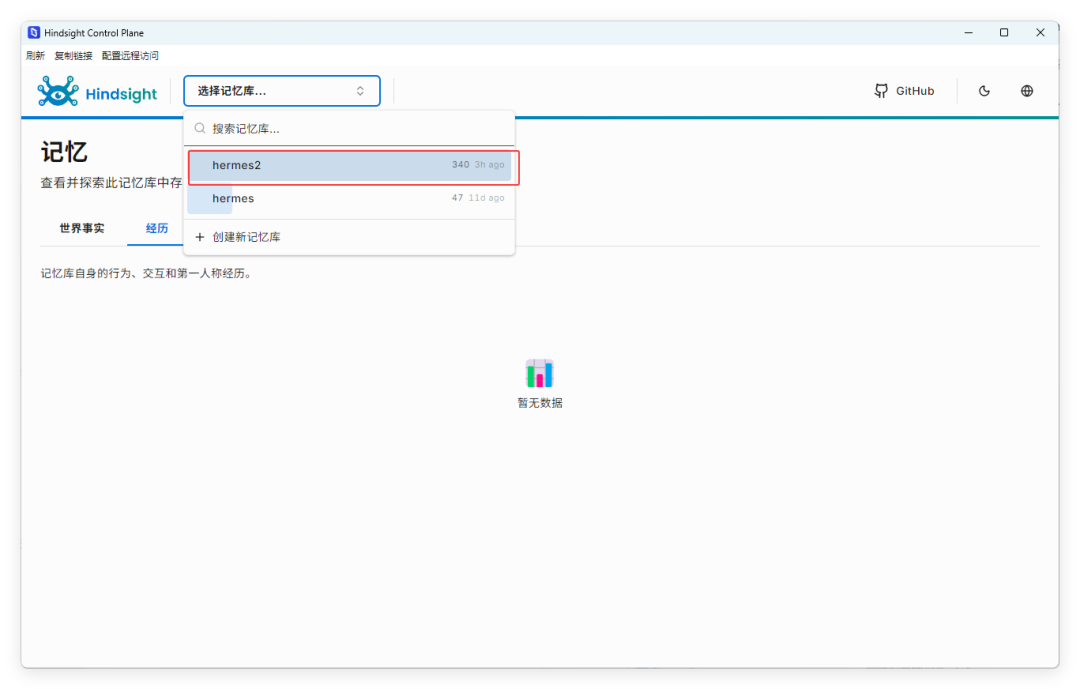
Task: Click the 340 count on hermes2 row
Action: pos(460,165)
